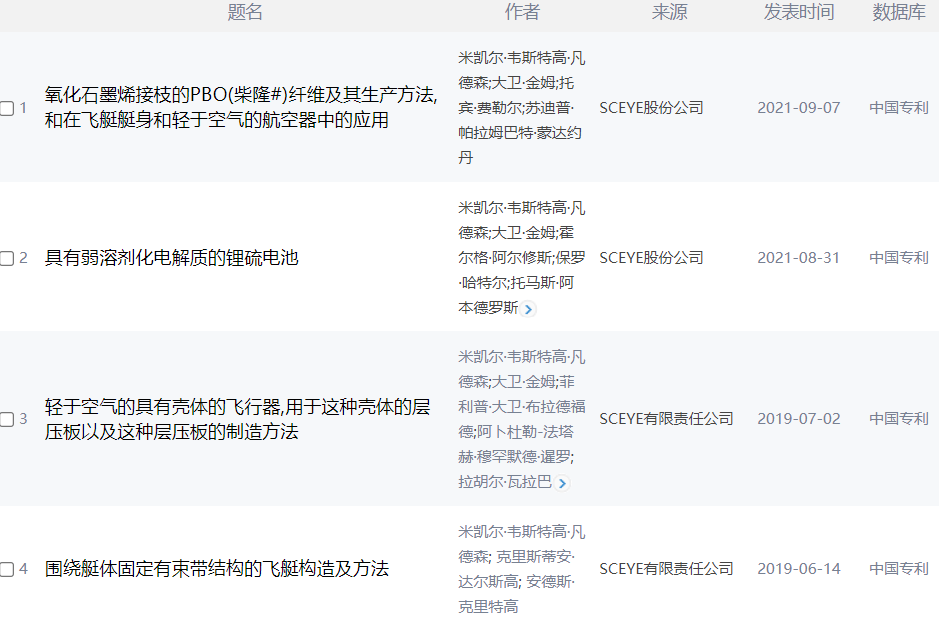
Task: Click the 作者 column header
Action: [522, 12]
